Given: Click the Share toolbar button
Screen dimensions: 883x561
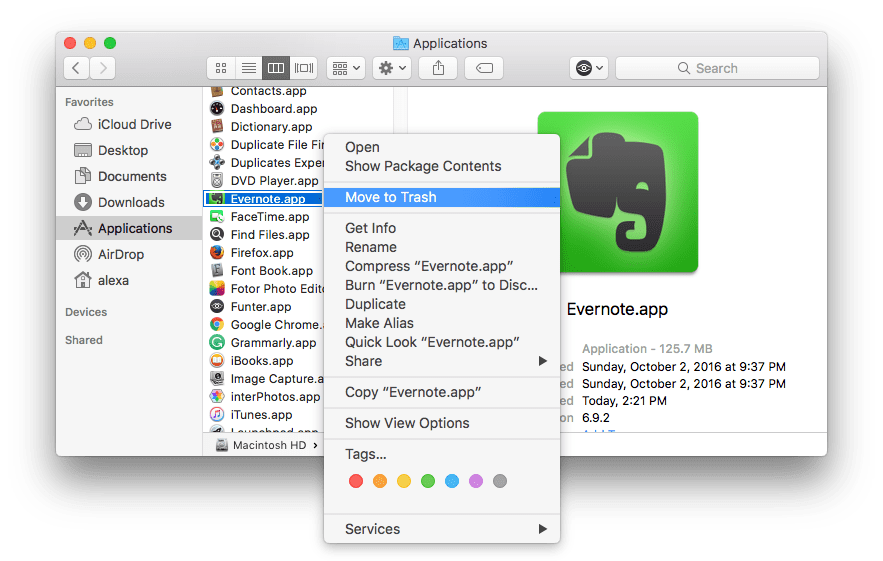Looking at the screenshot, I should point(438,68).
